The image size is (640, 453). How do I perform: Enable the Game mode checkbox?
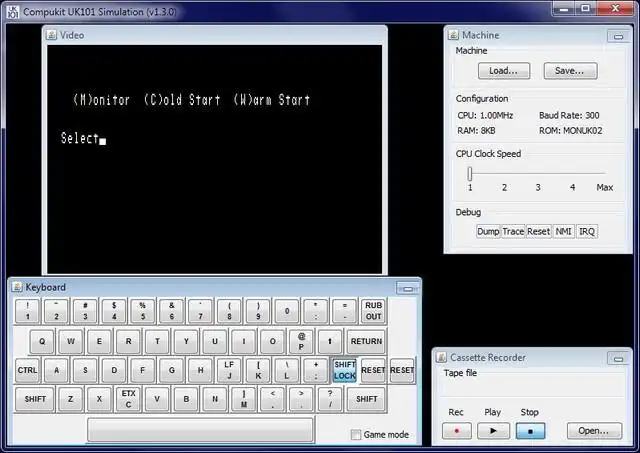[356, 435]
